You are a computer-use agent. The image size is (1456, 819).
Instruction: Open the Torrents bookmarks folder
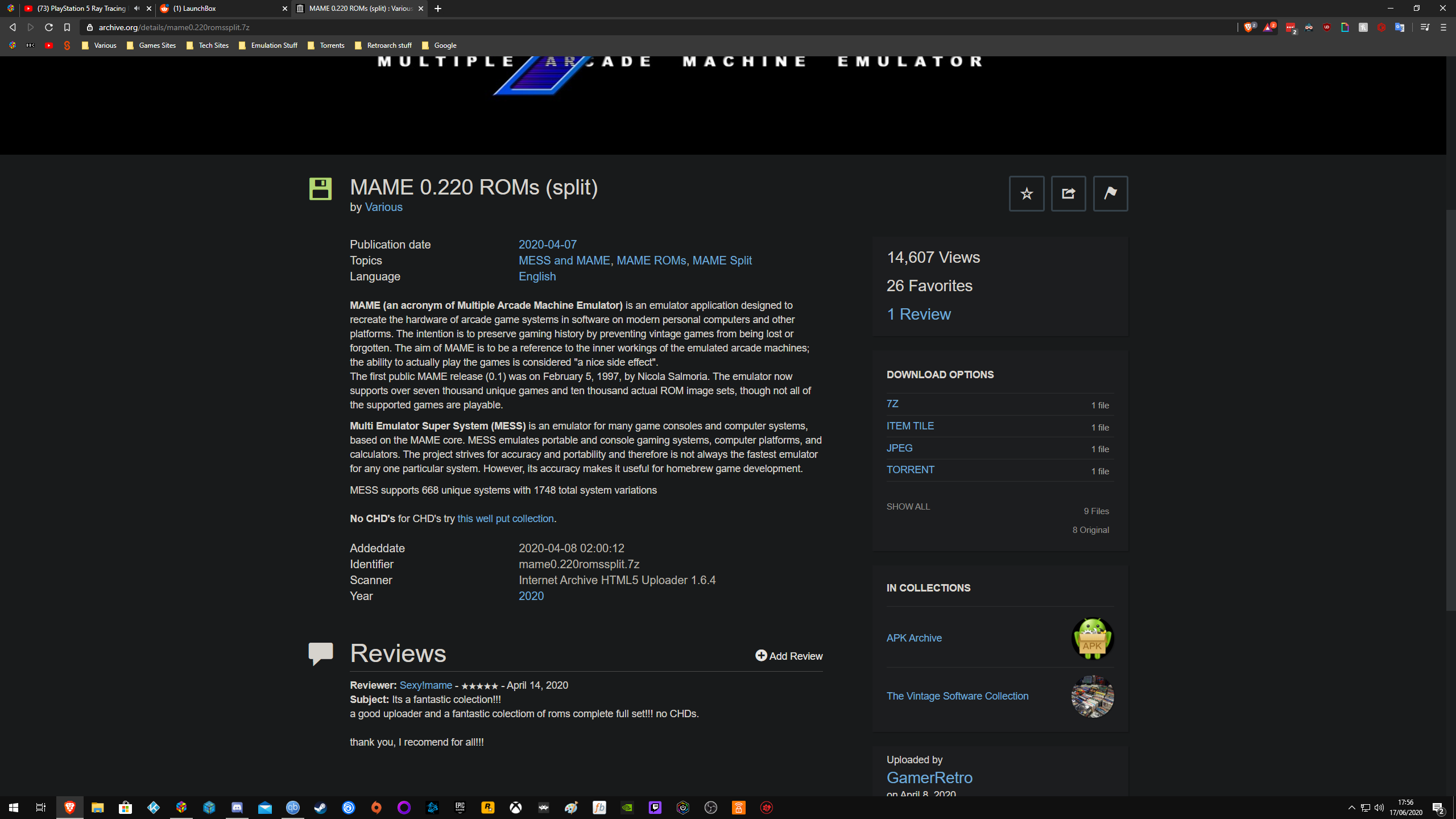[x=326, y=45]
